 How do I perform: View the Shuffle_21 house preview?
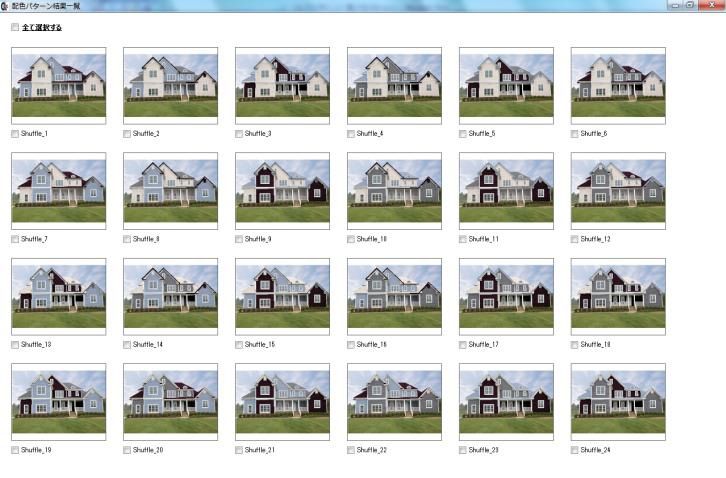(x=282, y=402)
